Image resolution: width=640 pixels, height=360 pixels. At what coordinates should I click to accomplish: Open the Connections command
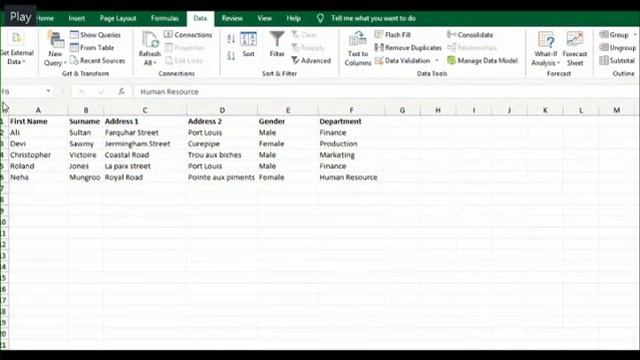coord(188,35)
